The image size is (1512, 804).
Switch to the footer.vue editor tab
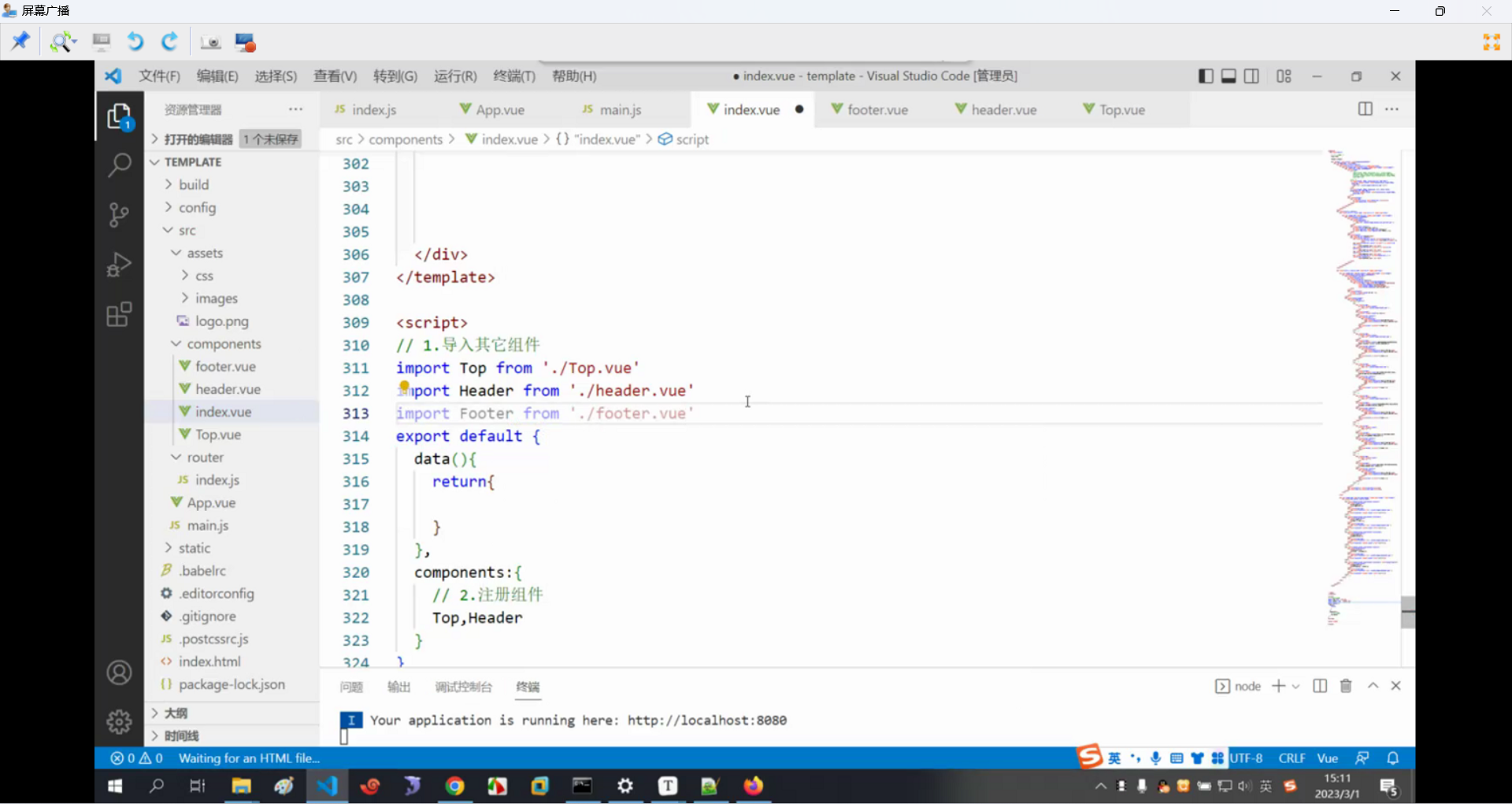[877, 110]
